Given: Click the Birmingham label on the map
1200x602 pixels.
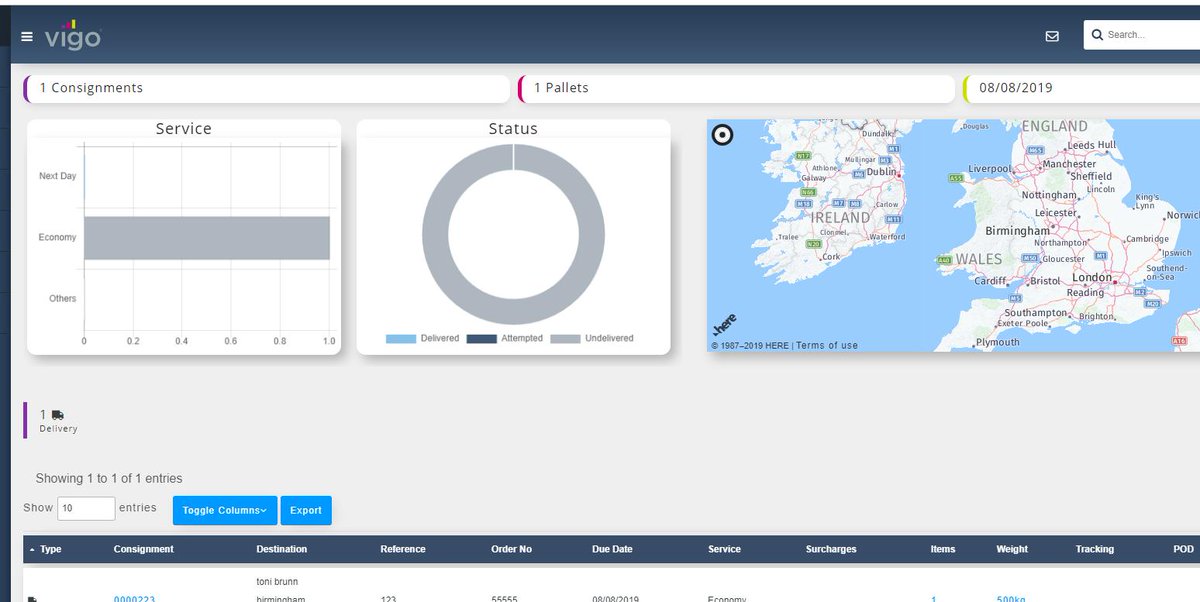Looking at the screenshot, I should click(1018, 231).
